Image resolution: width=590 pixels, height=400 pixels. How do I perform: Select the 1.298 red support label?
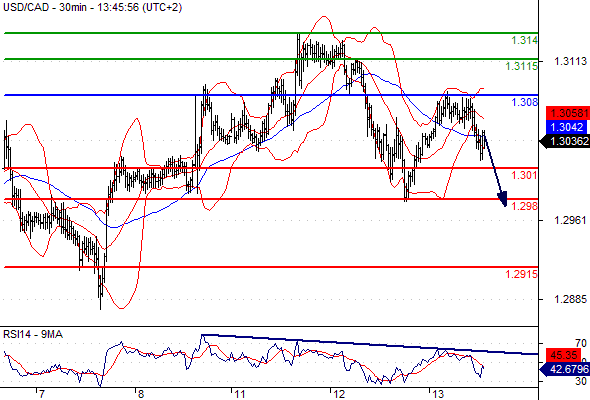pos(524,206)
